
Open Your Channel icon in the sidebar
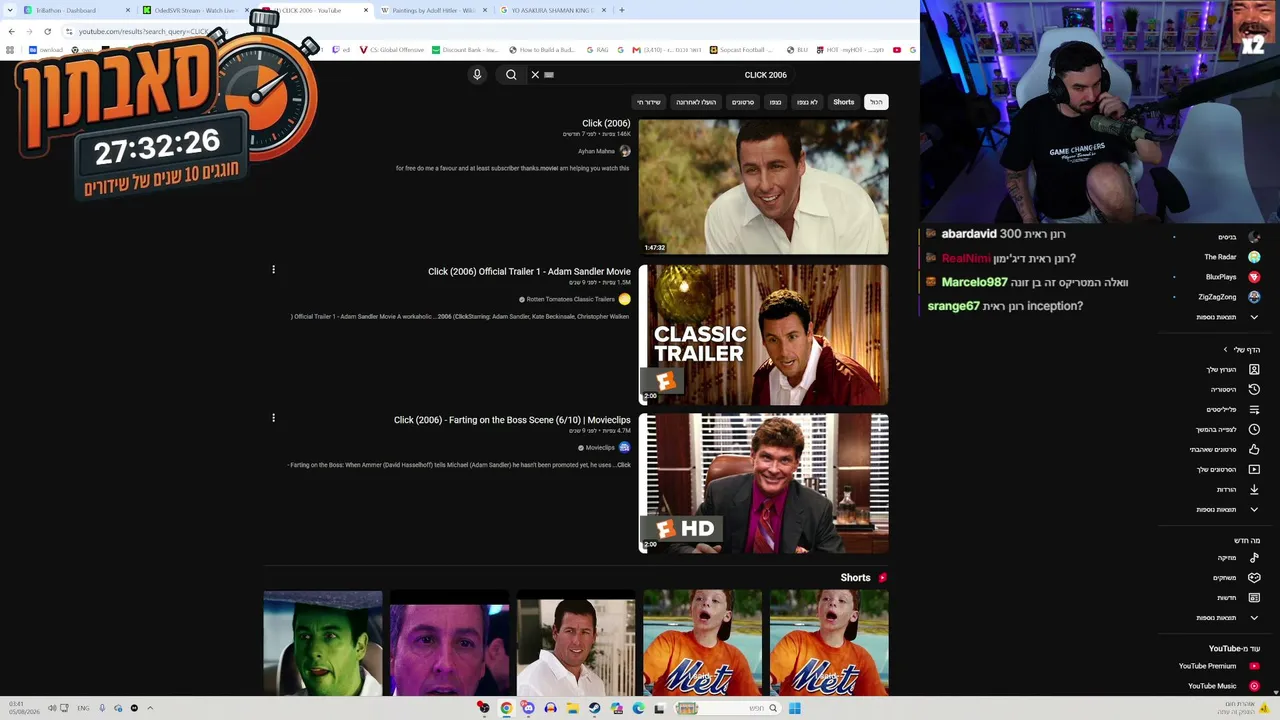1254,370
